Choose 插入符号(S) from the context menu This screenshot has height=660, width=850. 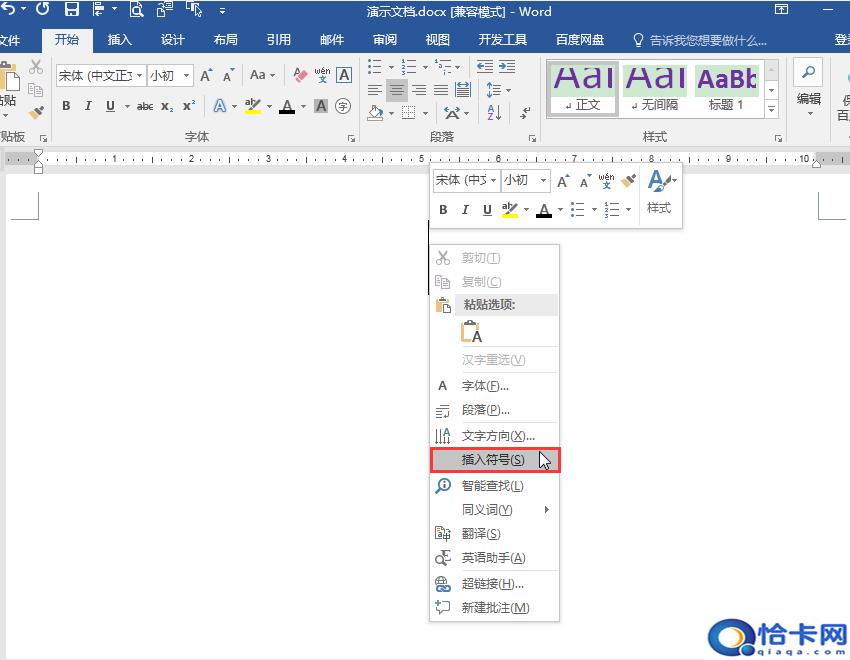pyautogui.click(x=494, y=460)
